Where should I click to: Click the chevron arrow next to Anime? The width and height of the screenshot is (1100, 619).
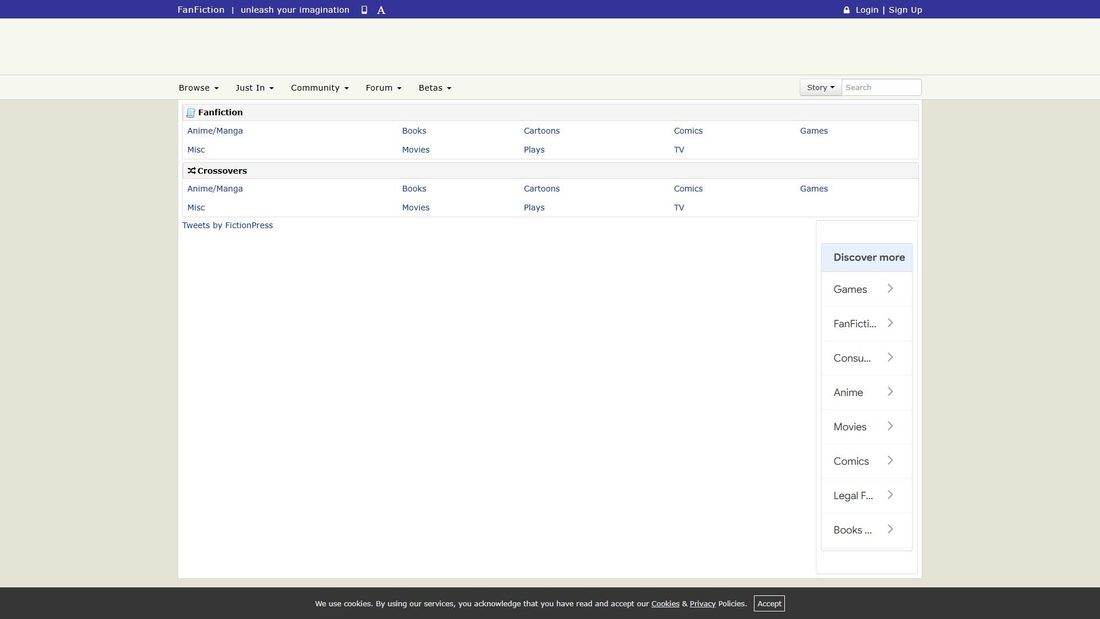pos(890,392)
